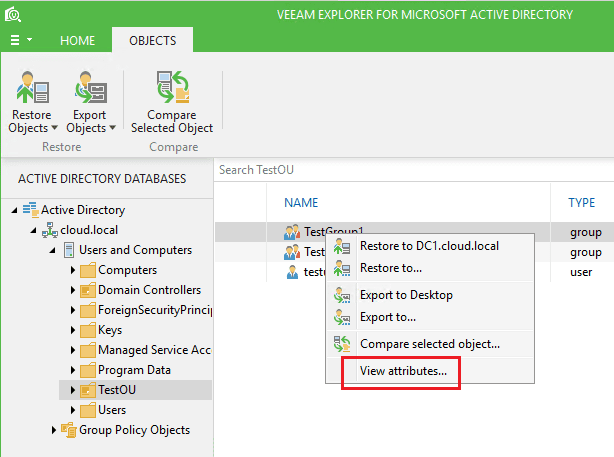The image size is (614, 457).
Task: Select Restore to DC1.cloud.local menu entry
Action: tap(428, 246)
